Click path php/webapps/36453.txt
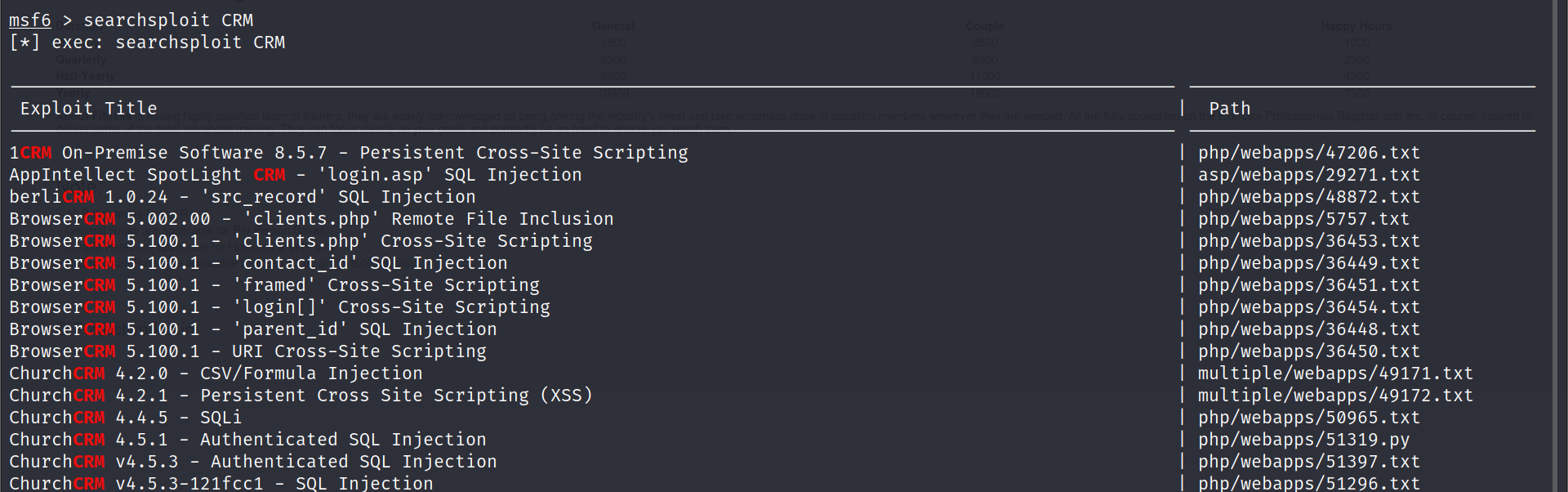Screen dimensions: 1568x492 [1309, 241]
